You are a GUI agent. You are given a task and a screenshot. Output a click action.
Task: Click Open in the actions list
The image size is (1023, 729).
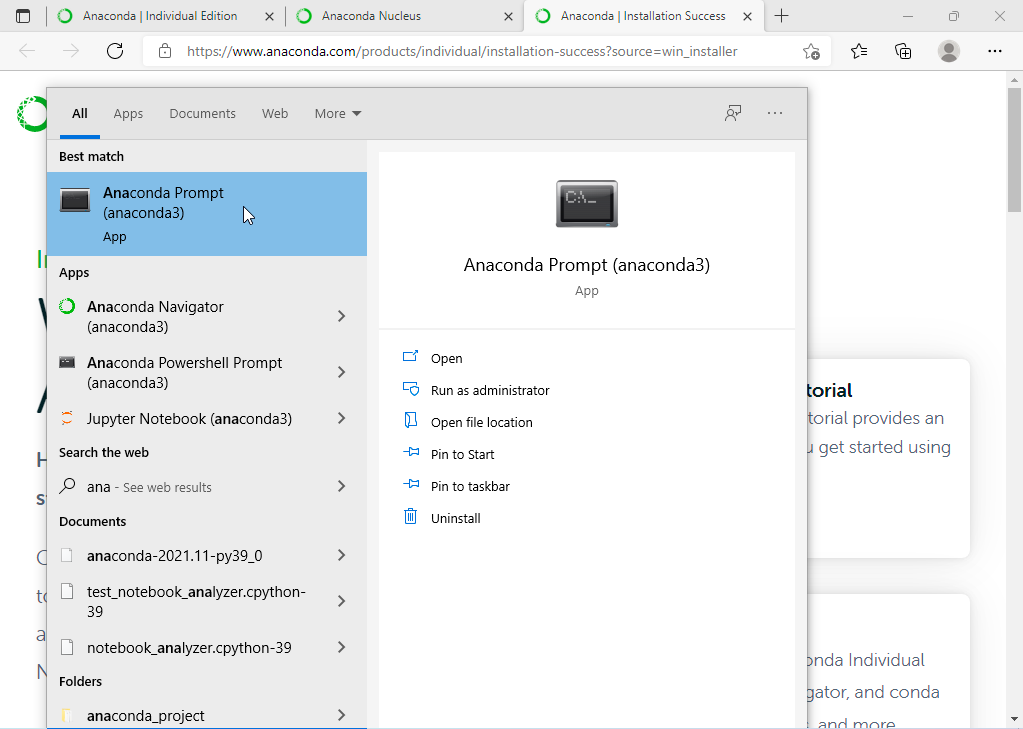coord(446,358)
